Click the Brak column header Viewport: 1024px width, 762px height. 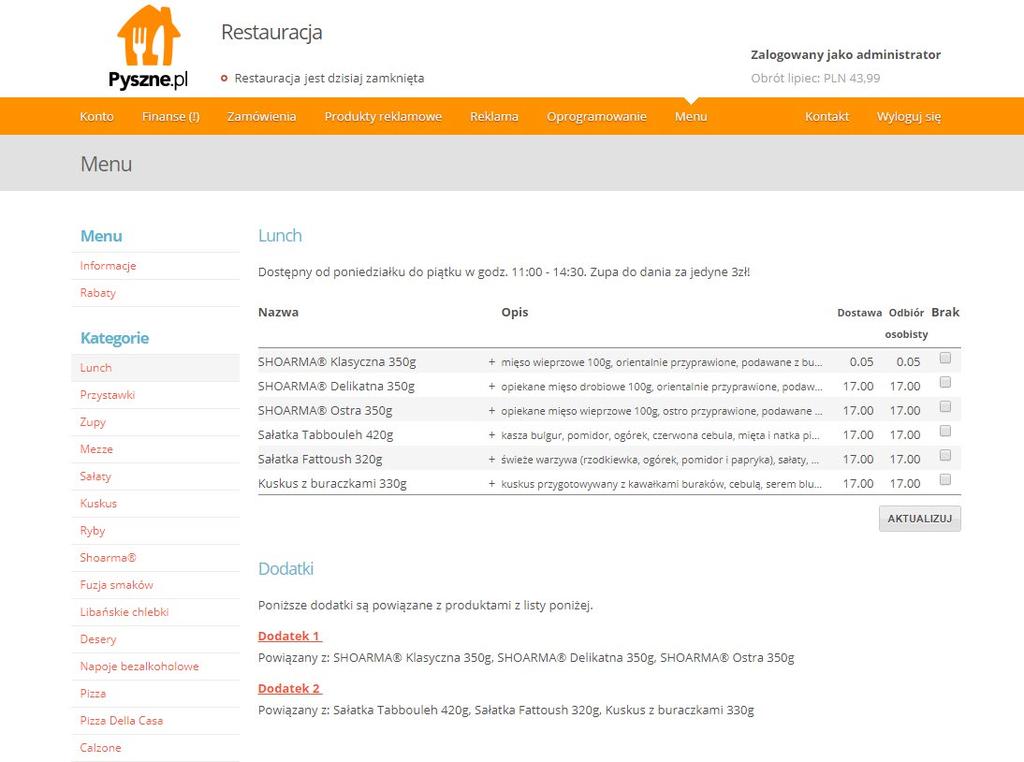pyautogui.click(x=945, y=312)
